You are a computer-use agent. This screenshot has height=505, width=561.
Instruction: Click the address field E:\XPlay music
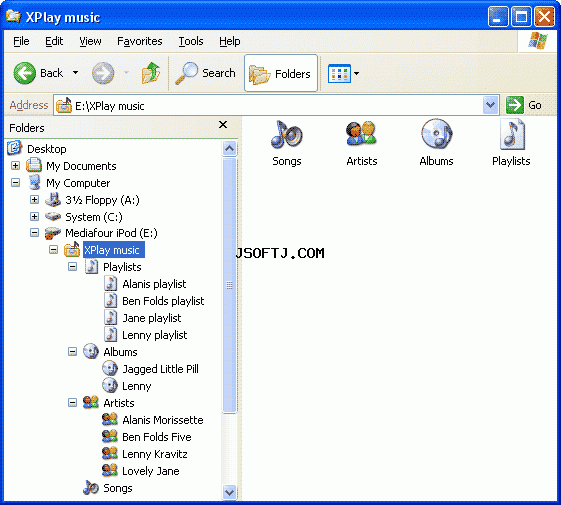pos(268,106)
